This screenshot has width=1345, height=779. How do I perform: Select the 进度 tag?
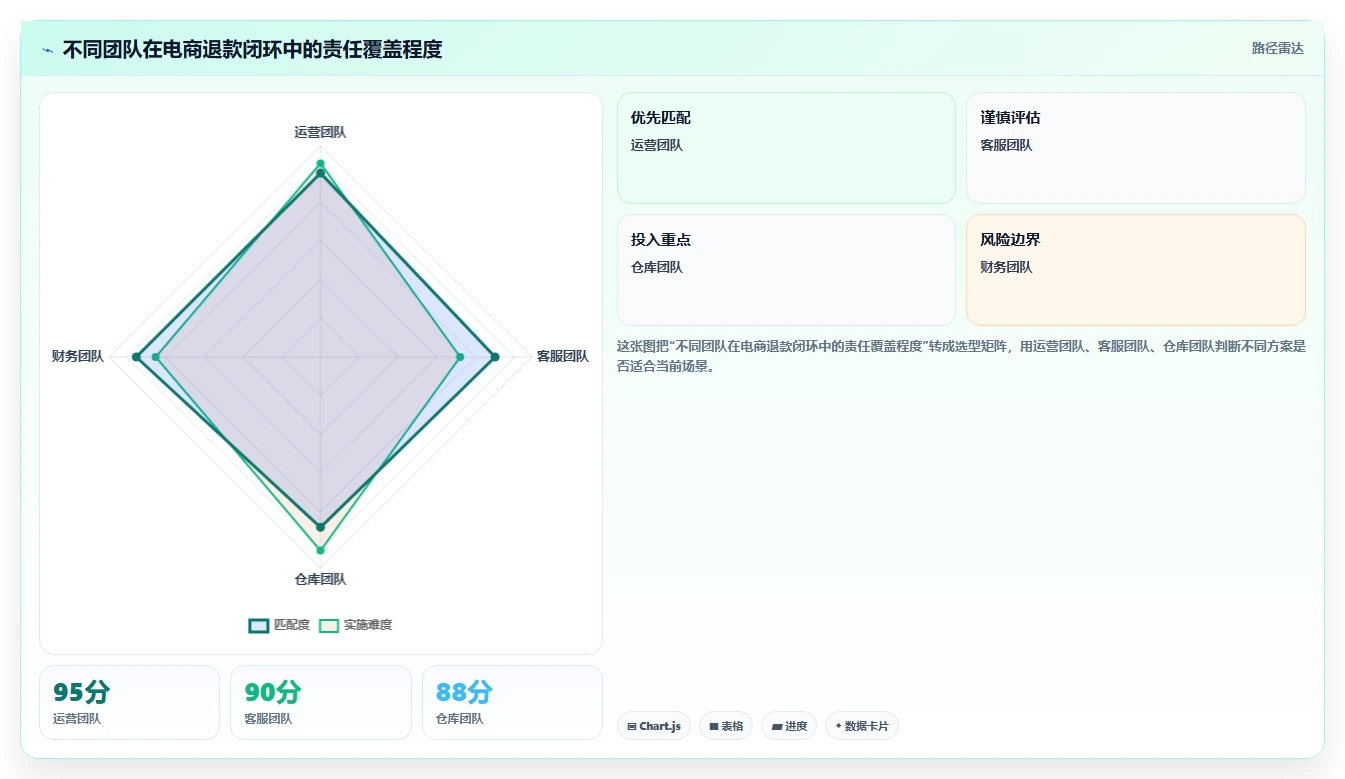[789, 726]
